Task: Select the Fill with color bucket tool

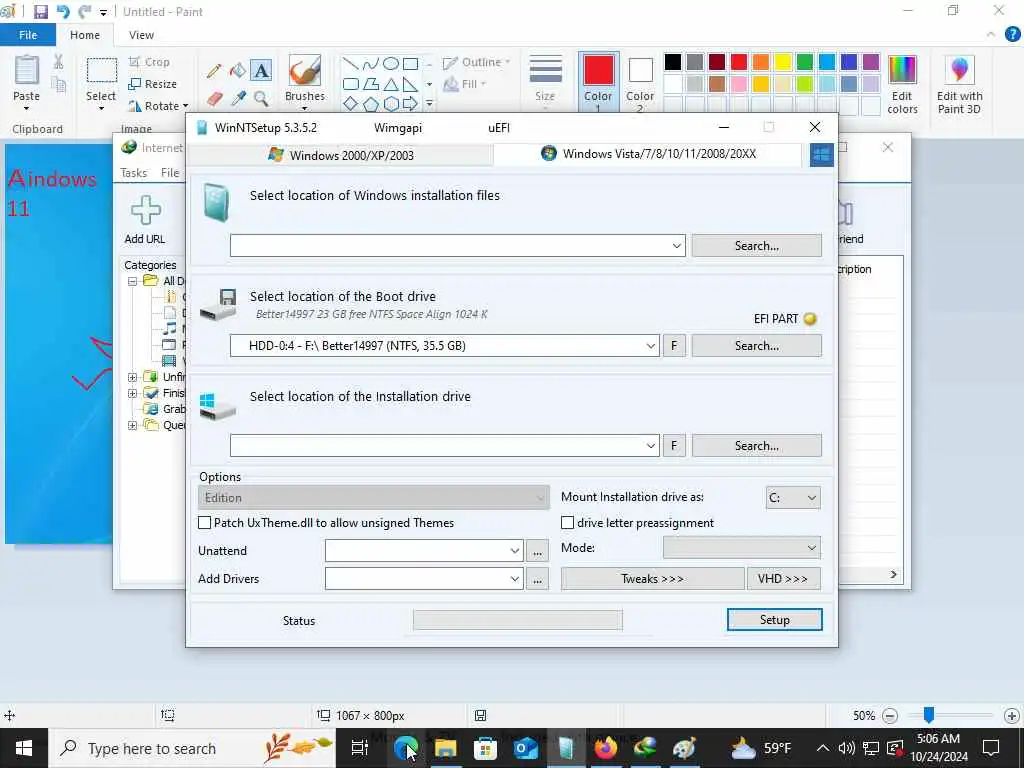Action: click(238, 71)
